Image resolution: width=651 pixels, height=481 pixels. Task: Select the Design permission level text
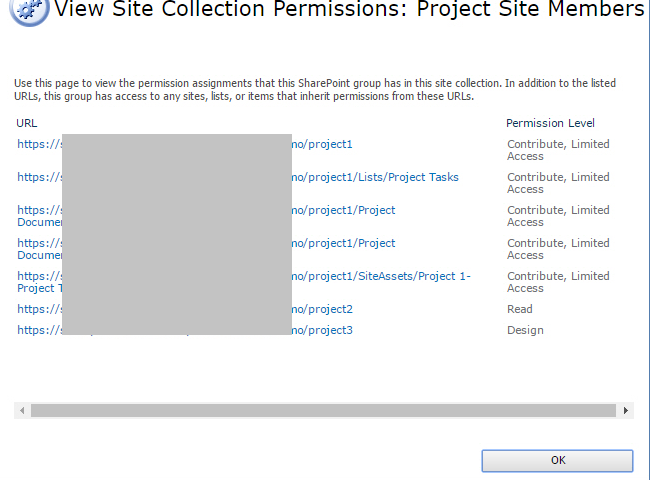click(525, 330)
